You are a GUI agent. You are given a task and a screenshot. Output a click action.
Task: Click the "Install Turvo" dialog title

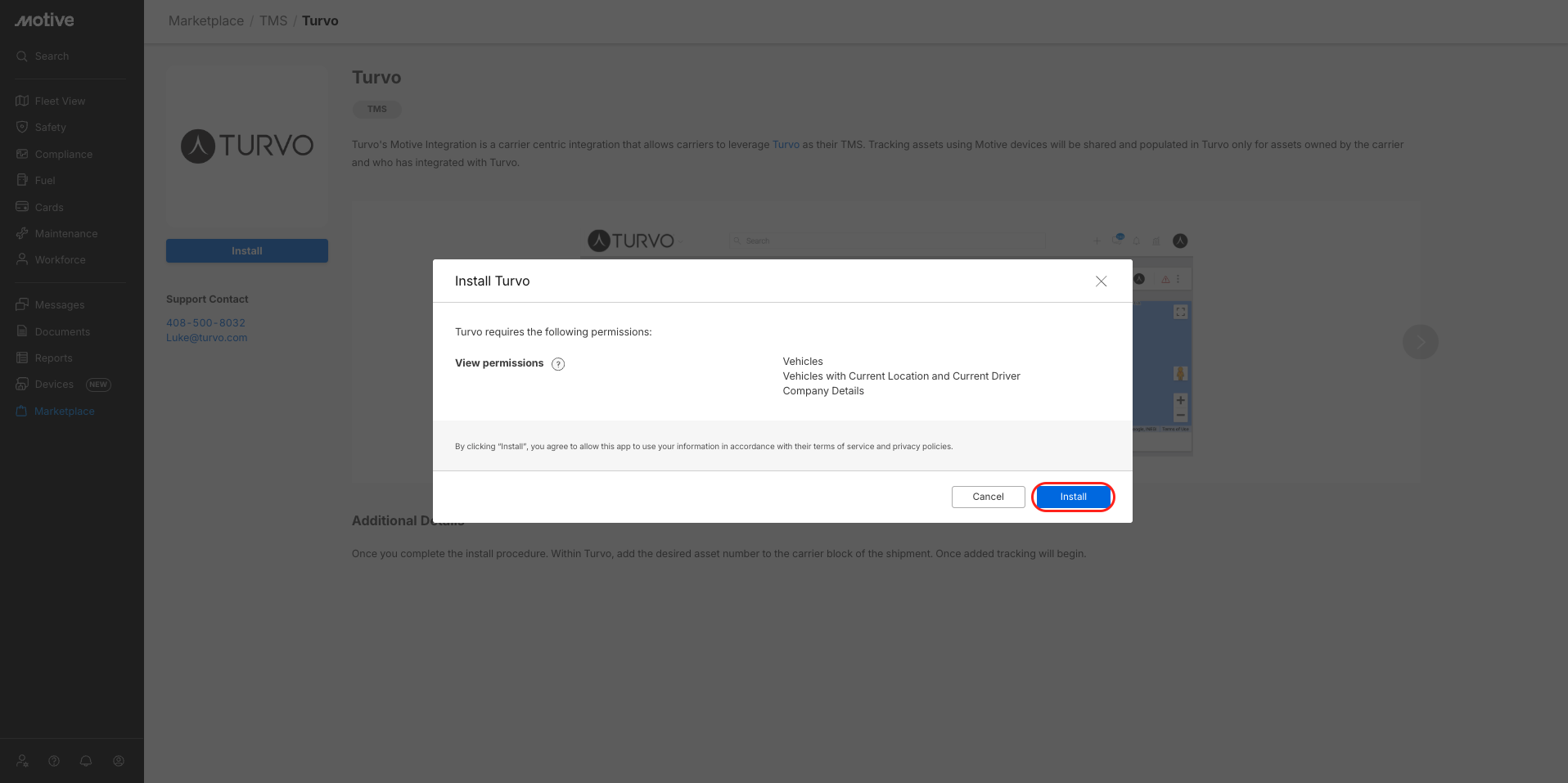click(493, 281)
